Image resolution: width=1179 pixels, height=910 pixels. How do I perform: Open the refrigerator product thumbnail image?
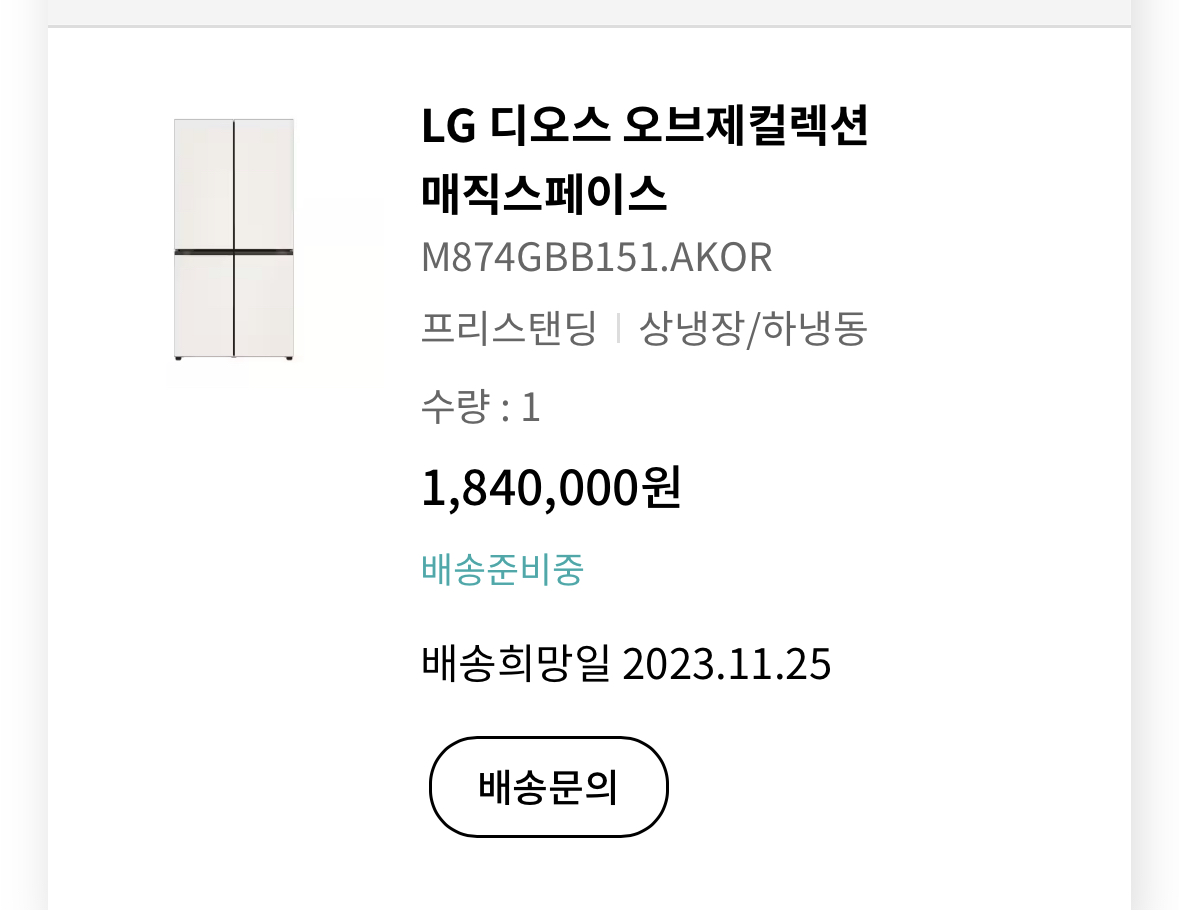click(234, 239)
